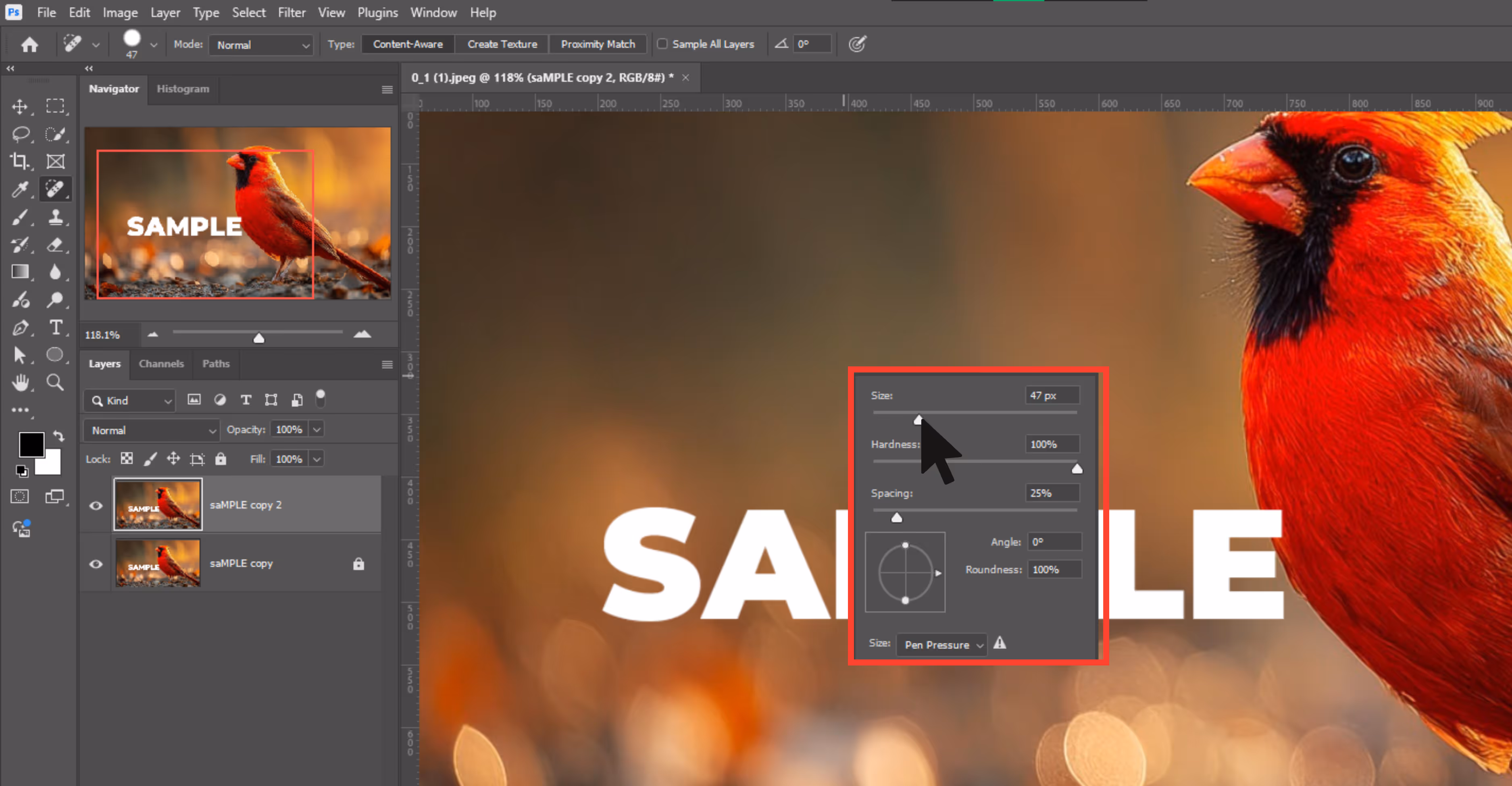Toggle lock image pixels
Screen dimensions: 1512x786
pyautogui.click(x=150, y=459)
